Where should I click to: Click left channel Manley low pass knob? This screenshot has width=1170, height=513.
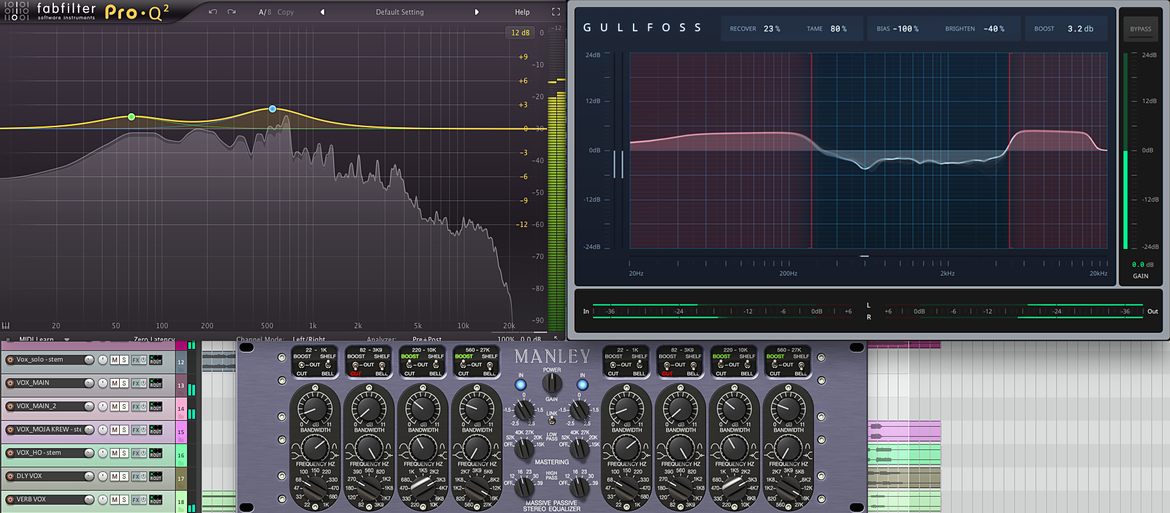(x=524, y=449)
